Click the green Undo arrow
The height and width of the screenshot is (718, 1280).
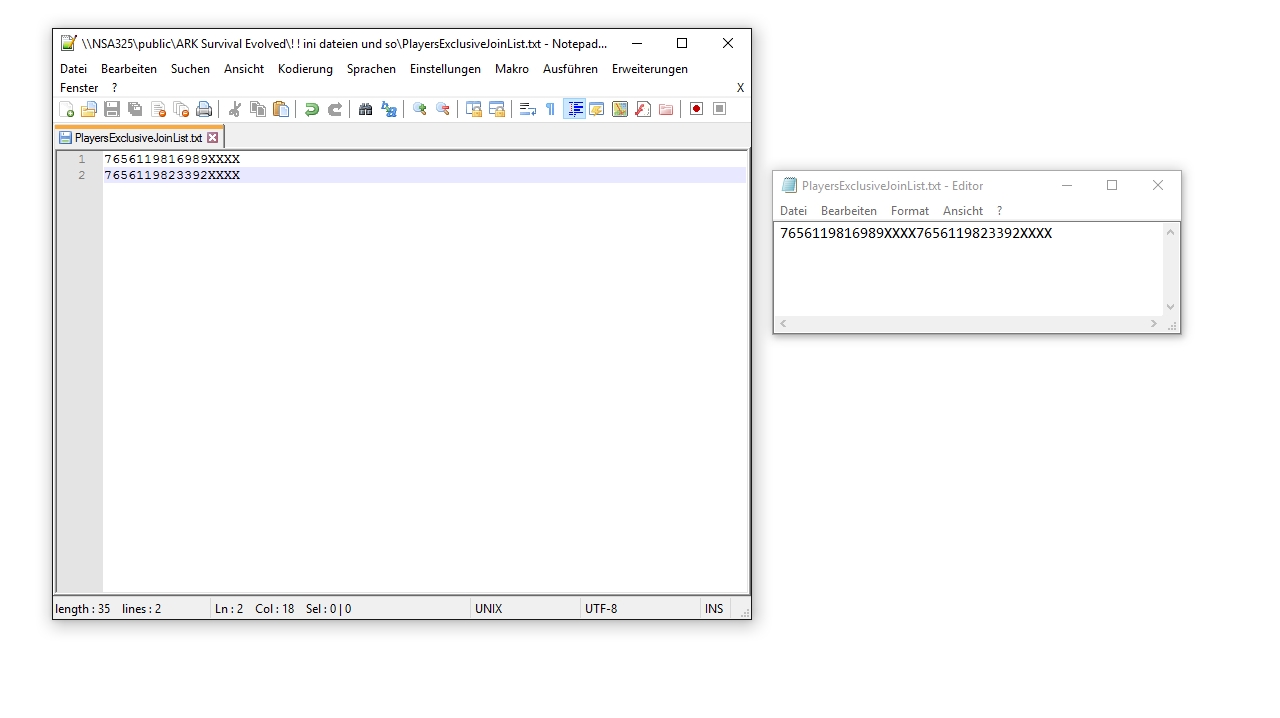pos(312,109)
